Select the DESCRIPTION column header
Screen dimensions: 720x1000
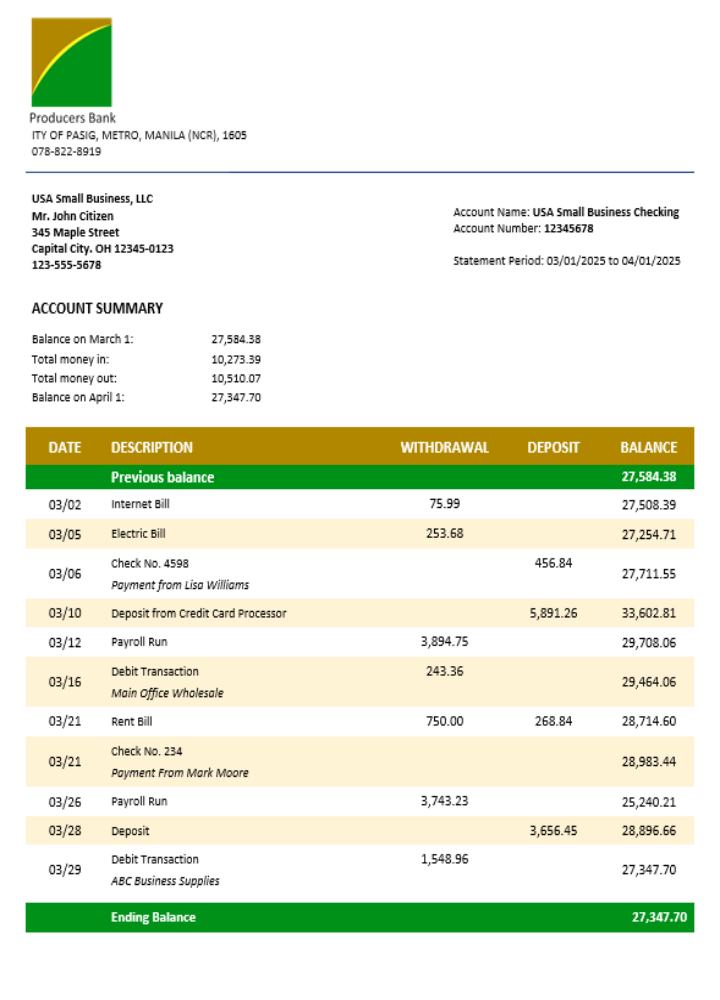tap(152, 448)
